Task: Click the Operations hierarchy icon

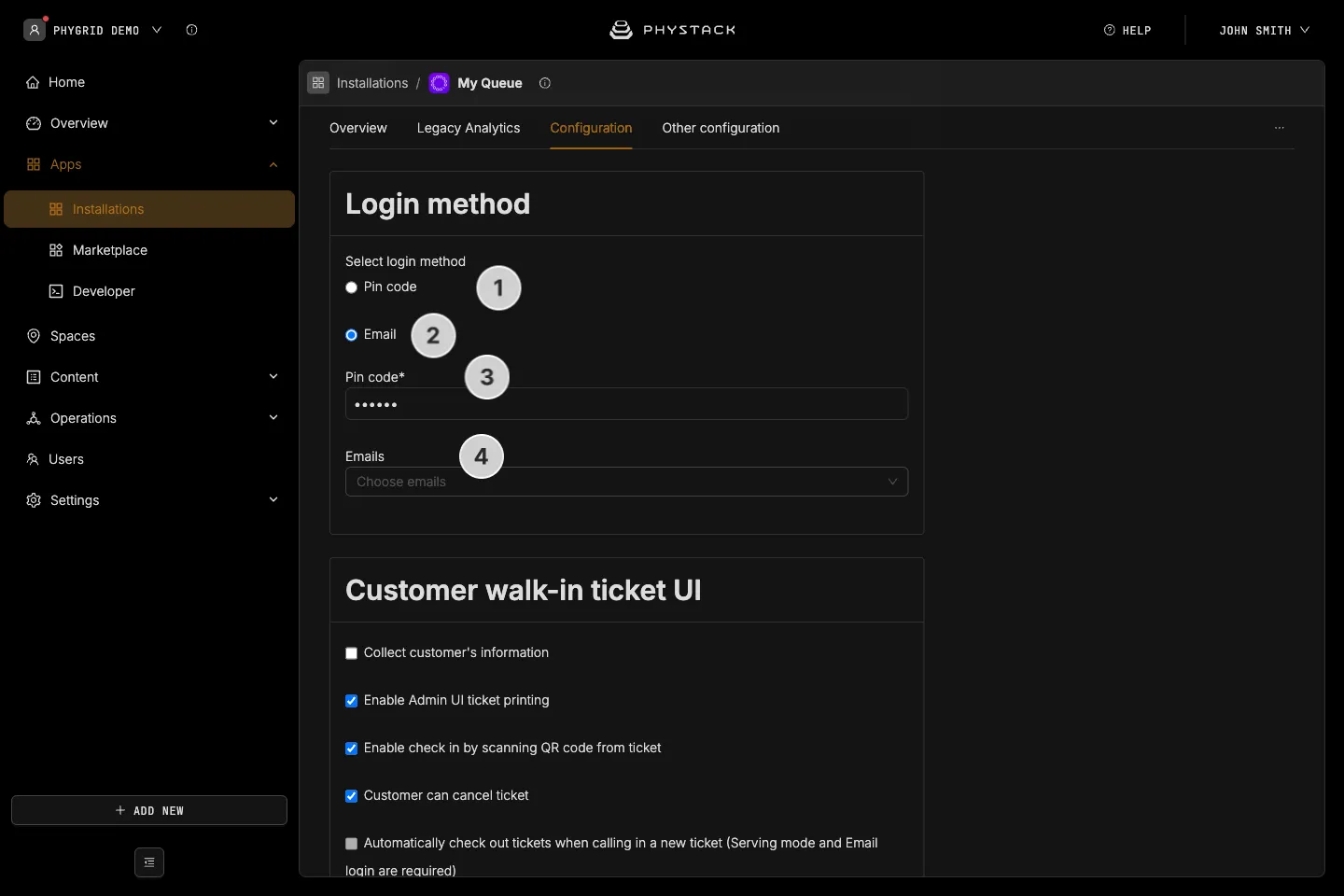Action: (34, 418)
